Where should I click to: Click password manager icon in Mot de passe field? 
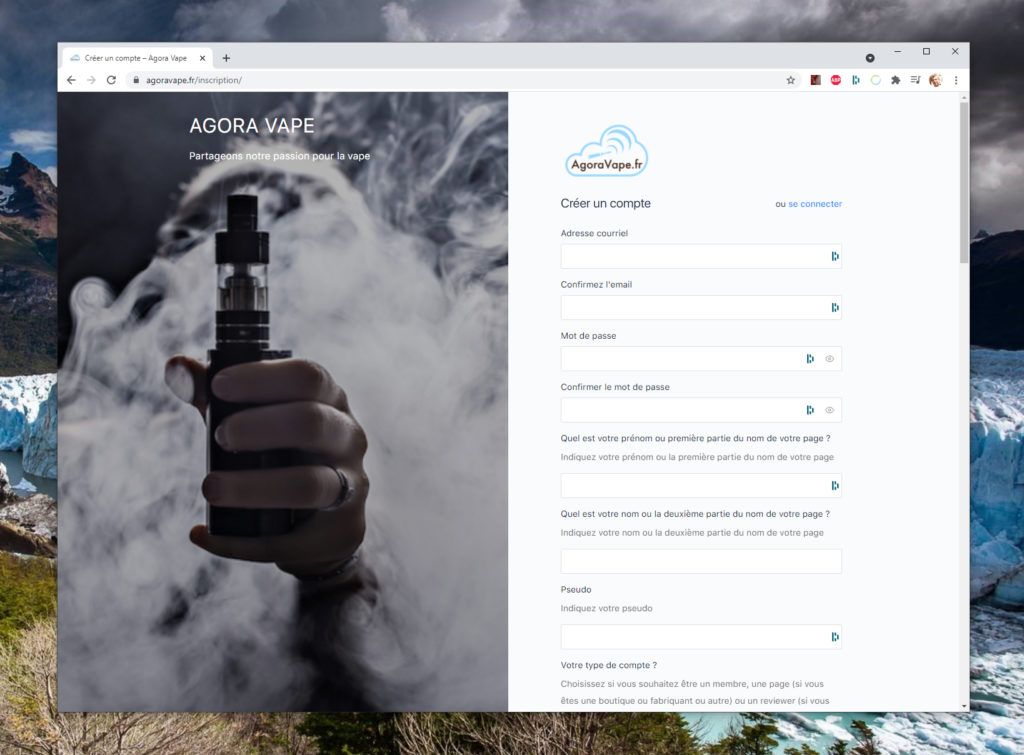pos(810,359)
